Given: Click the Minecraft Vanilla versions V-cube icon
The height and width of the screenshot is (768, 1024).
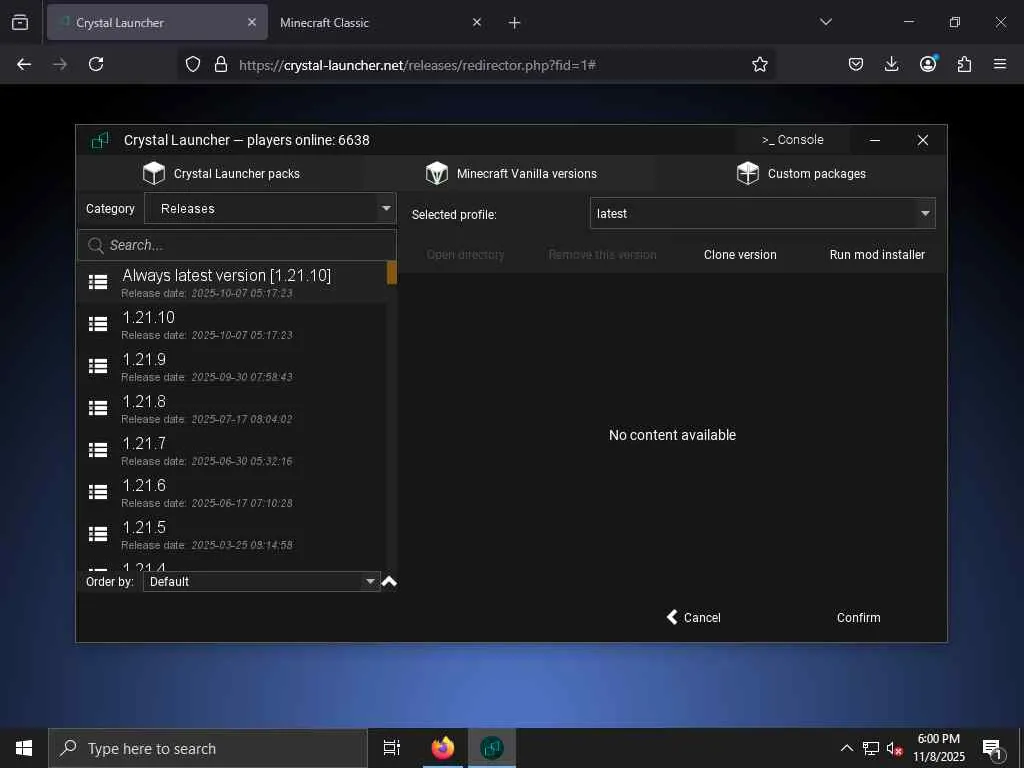Looking at the screenshot, I should click(437, 174).
